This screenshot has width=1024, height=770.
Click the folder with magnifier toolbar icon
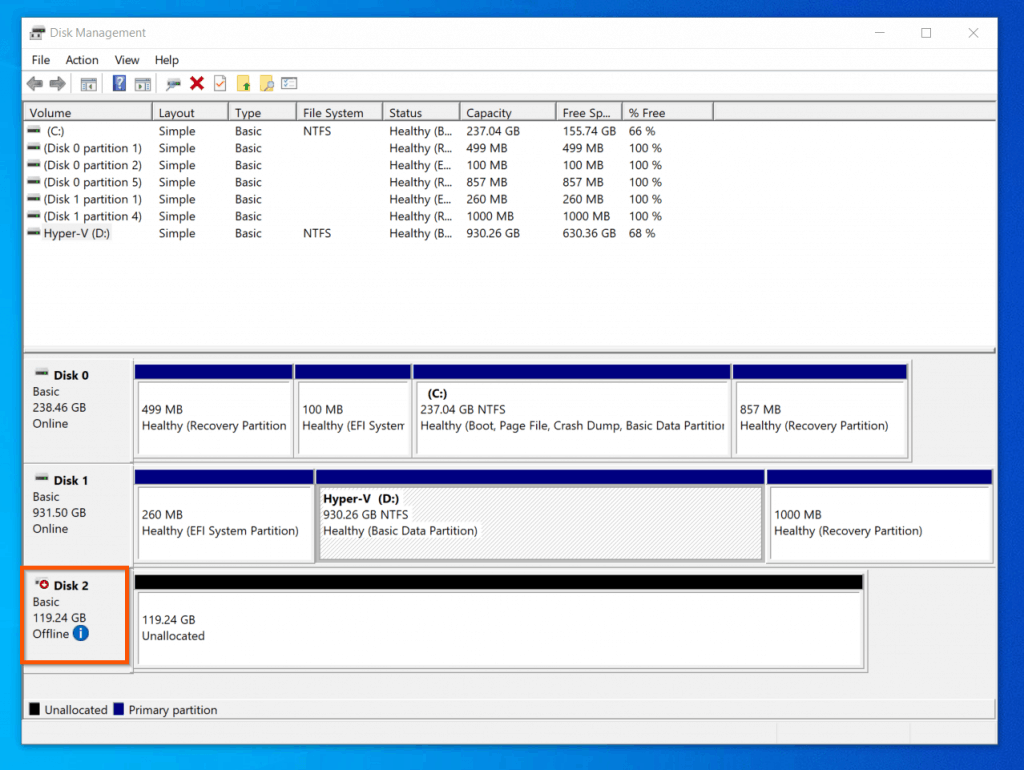coord(266,84)
